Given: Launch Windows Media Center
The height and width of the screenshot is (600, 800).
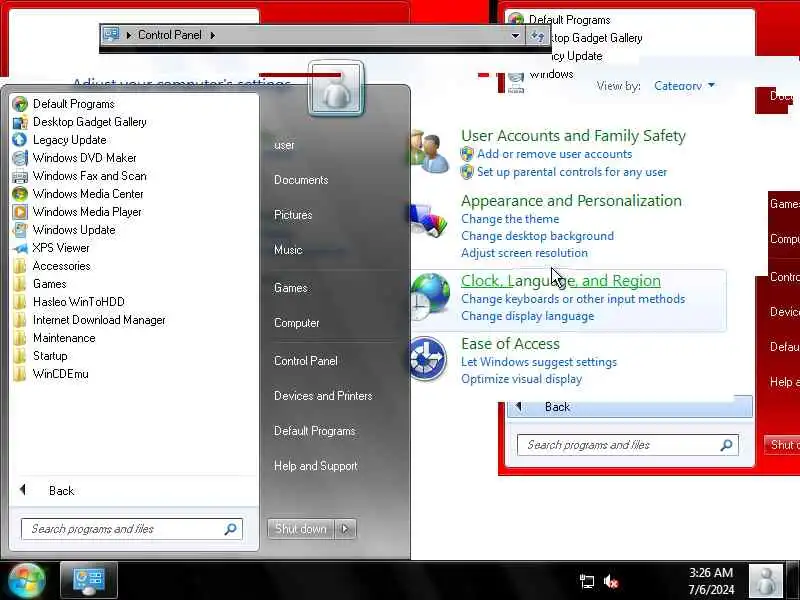Looking at the screenshot, I should [x=88, y=194].
